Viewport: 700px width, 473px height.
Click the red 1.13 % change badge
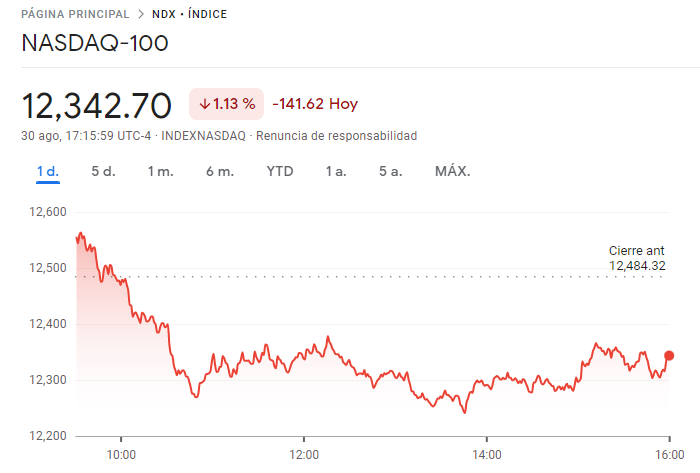[227, 104]
